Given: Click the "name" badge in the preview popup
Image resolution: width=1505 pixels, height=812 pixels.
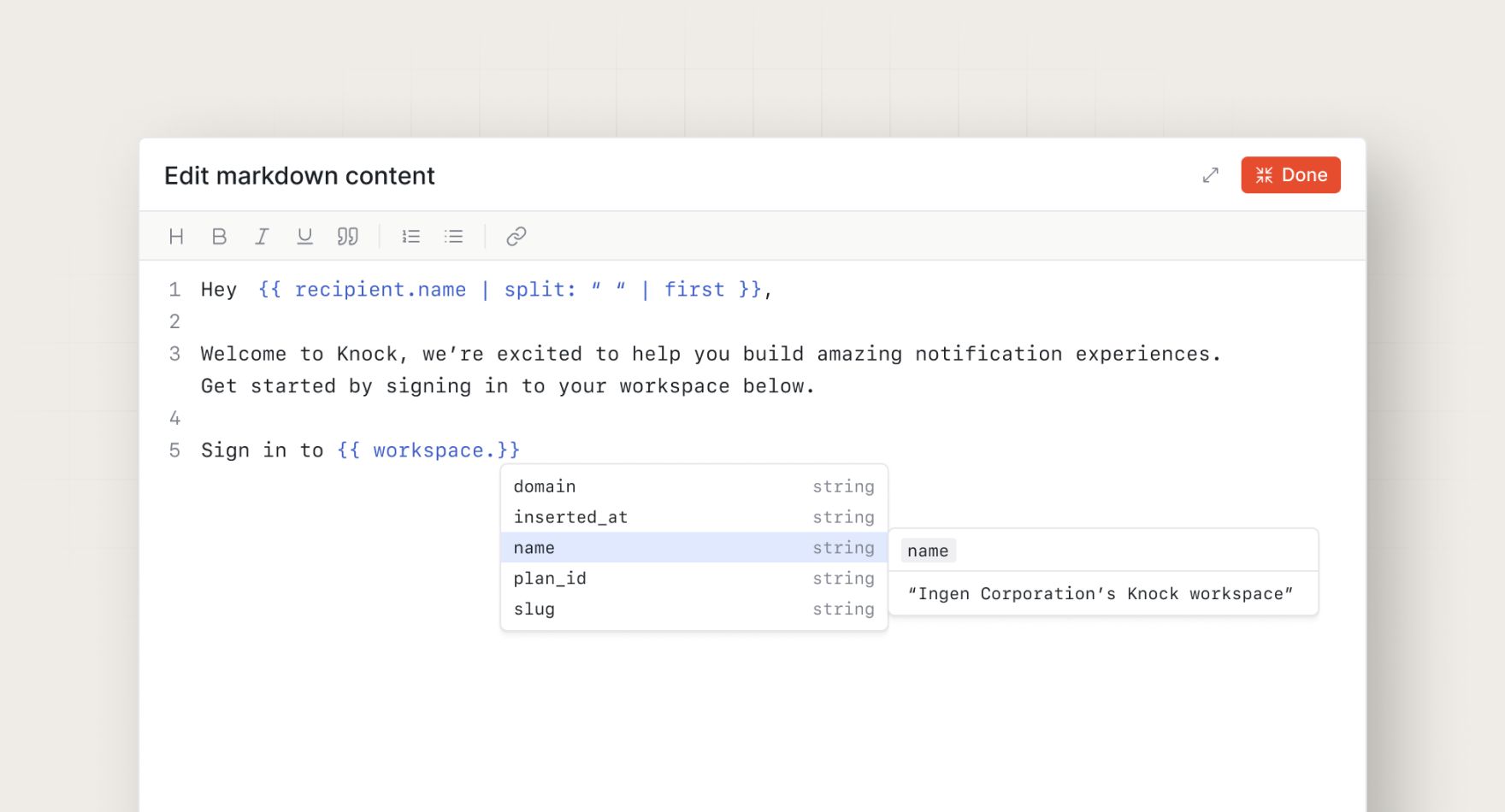Looking at the screenshot, I should tap(927, 550).
